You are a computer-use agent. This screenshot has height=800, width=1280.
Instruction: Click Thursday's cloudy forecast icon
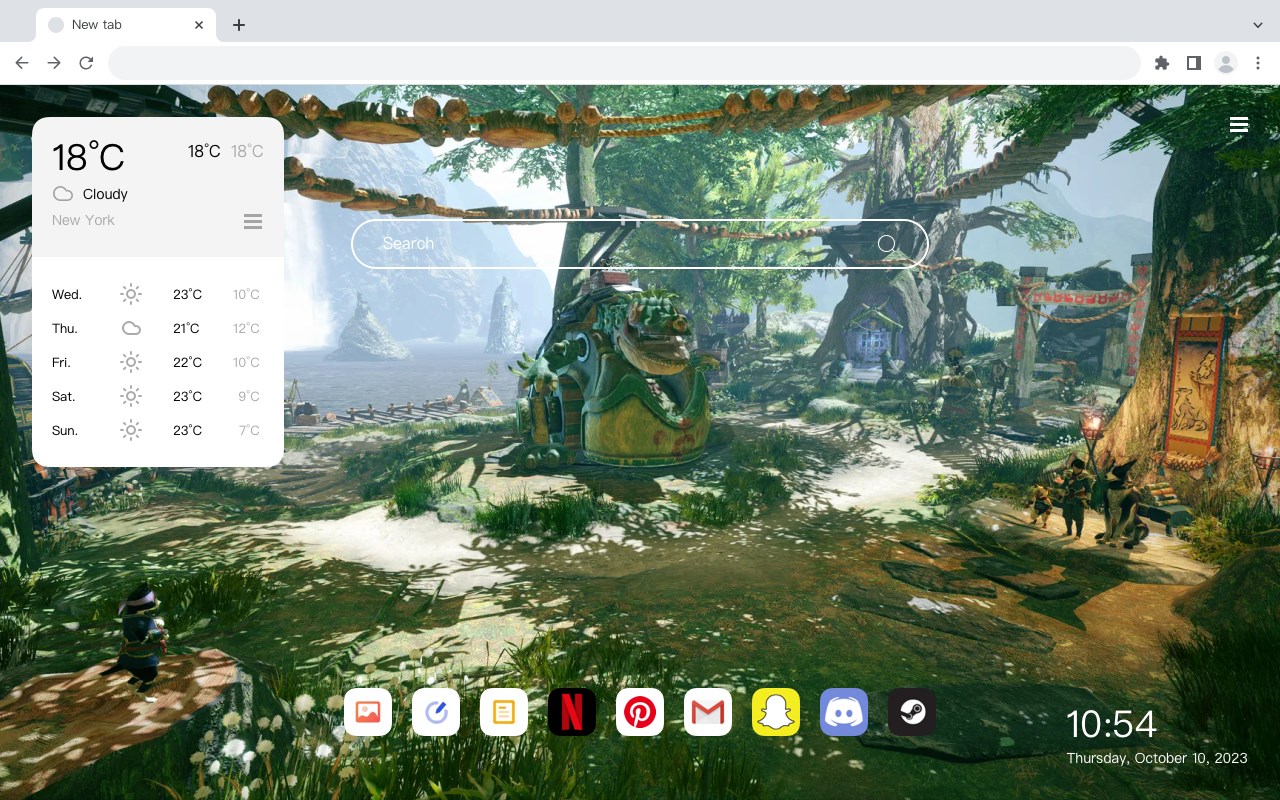coord(131,328)
